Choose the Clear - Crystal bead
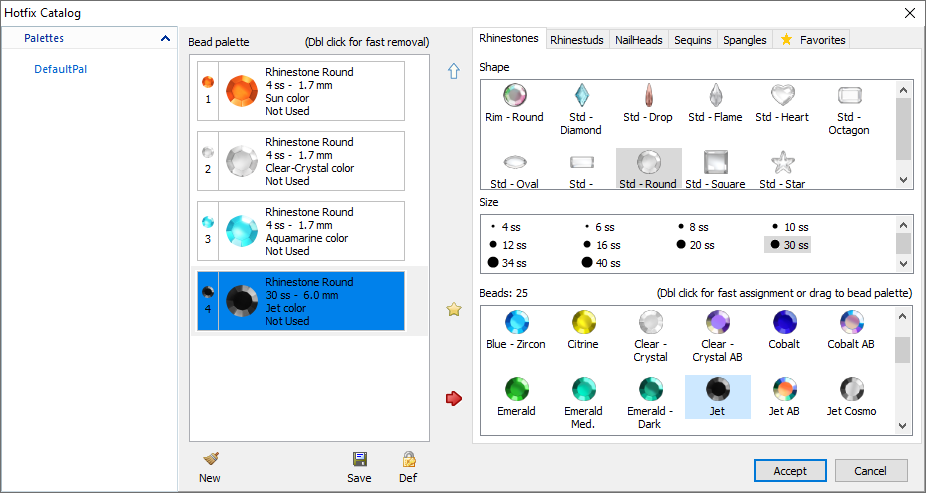Viewport: 926px width, 493px height. pos(650,337)
